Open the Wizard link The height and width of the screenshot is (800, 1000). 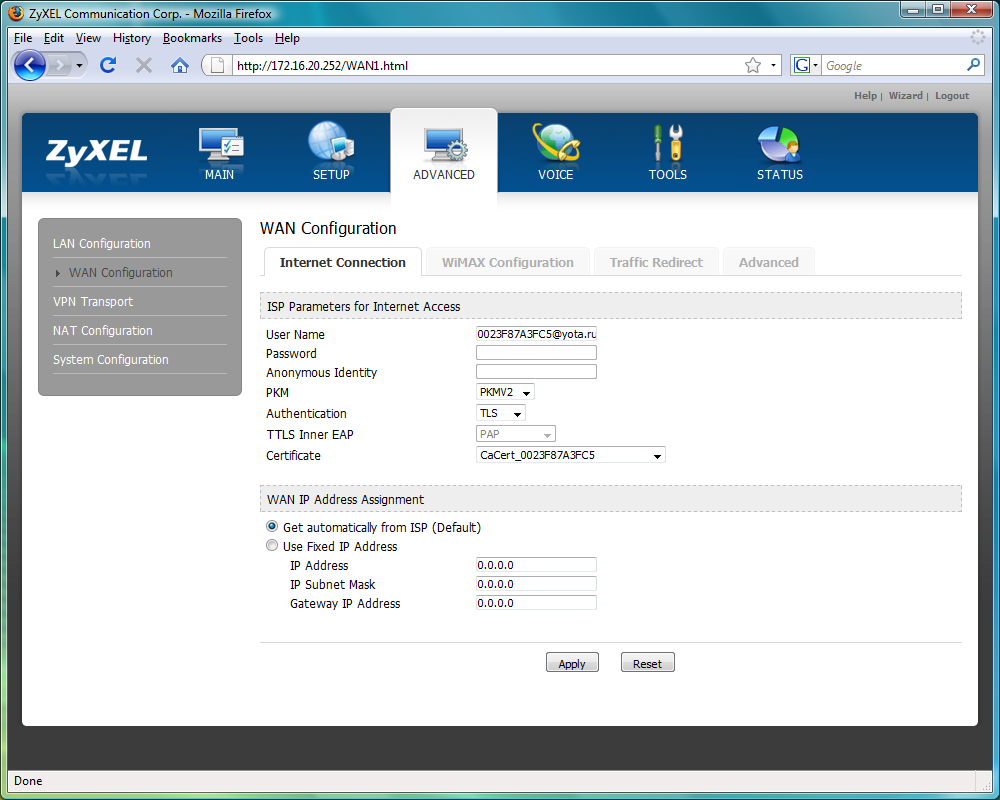[x=906, y=96]
